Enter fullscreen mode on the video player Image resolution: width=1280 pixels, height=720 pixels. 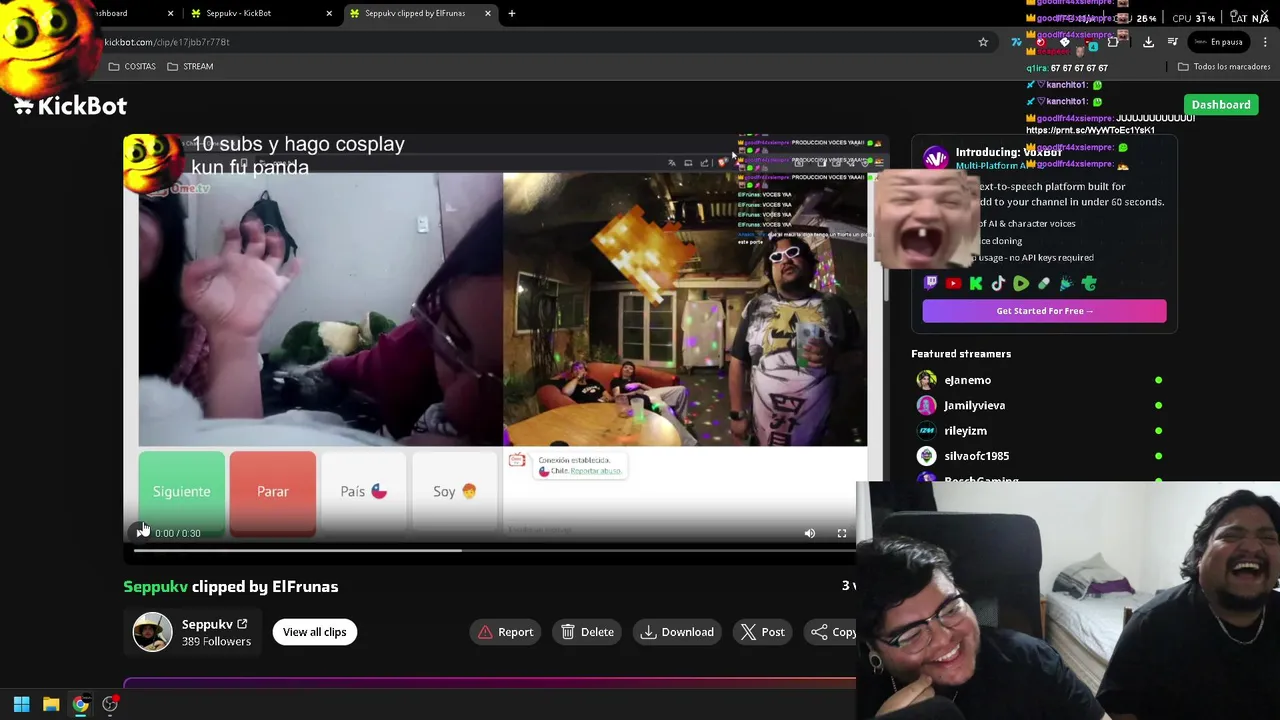point(842,533)
